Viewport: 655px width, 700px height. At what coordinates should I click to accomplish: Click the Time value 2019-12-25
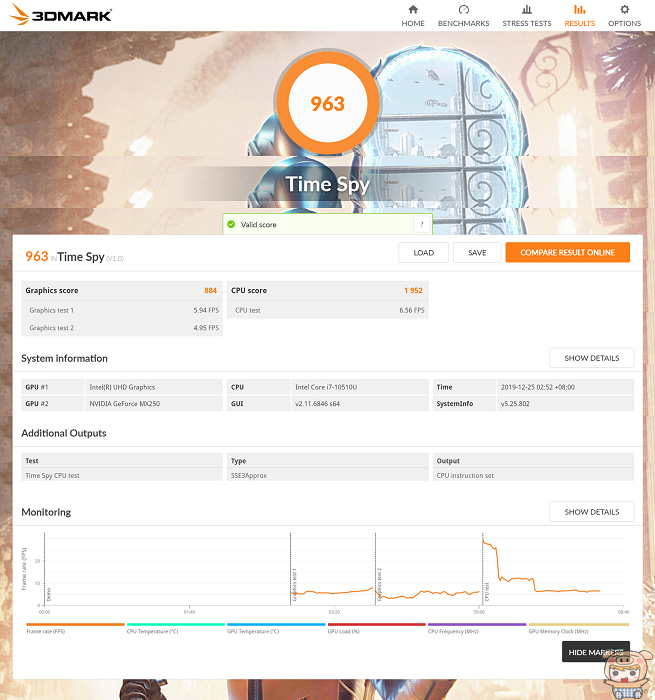[538, 387]
